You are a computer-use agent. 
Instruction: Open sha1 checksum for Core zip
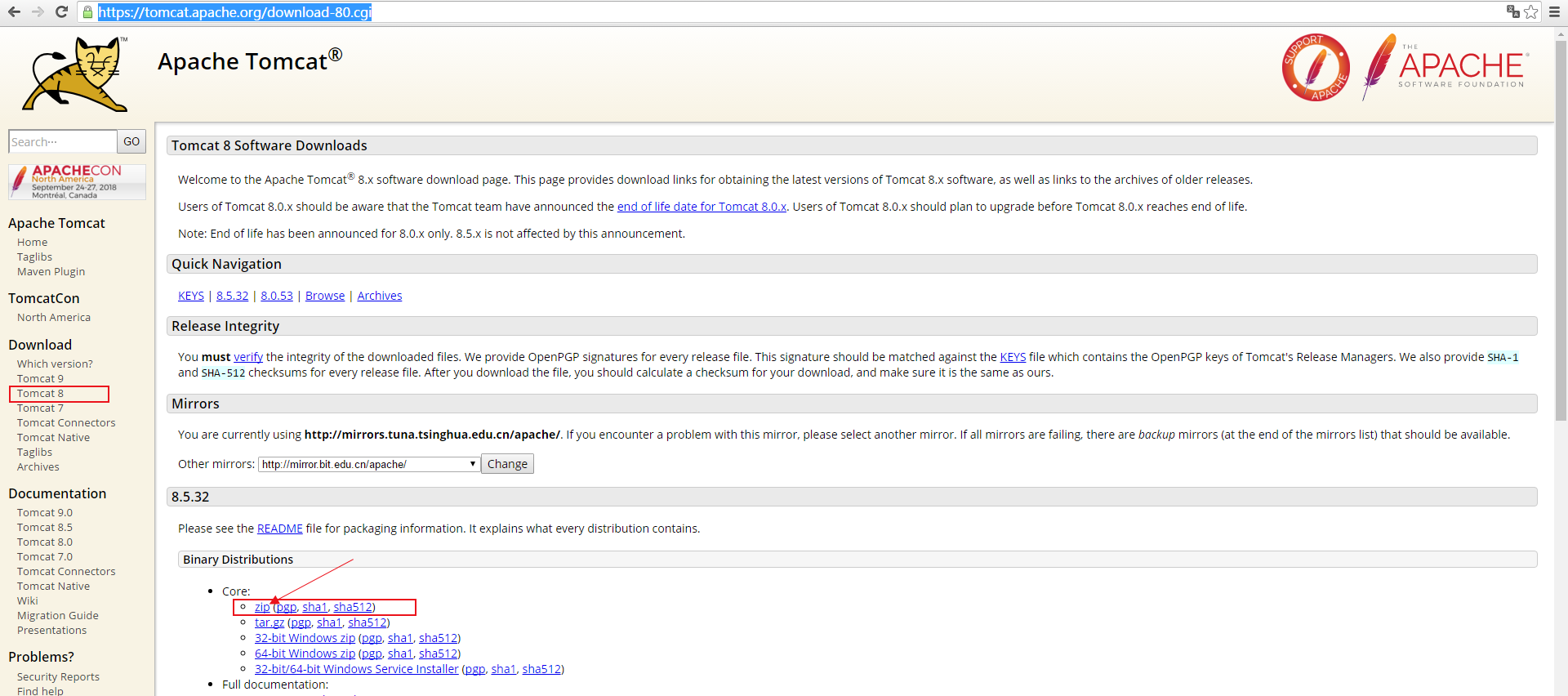[314, 607]
